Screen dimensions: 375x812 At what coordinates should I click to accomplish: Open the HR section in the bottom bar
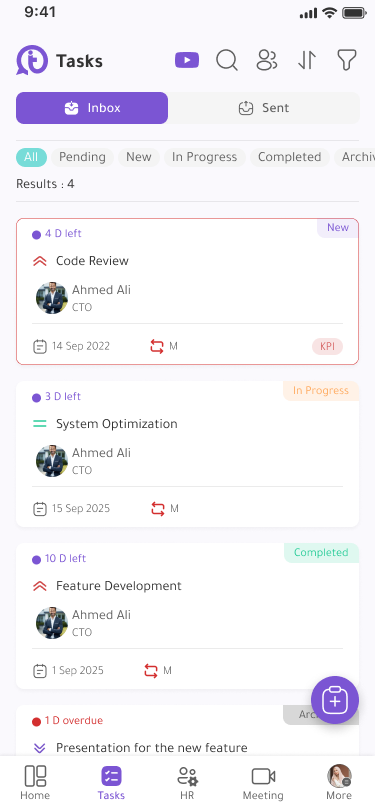187,782
